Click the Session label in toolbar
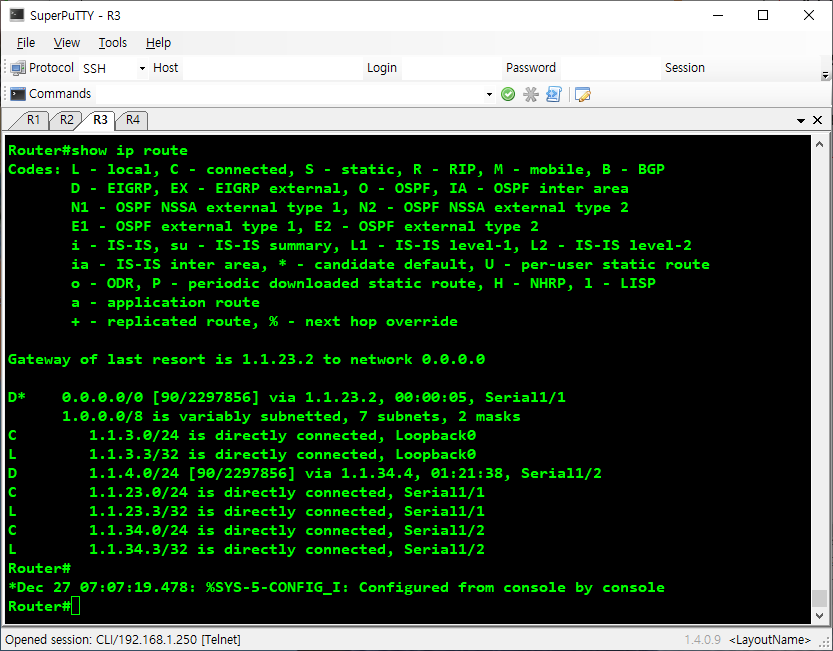833x651 pixels. tap(685, 68)
